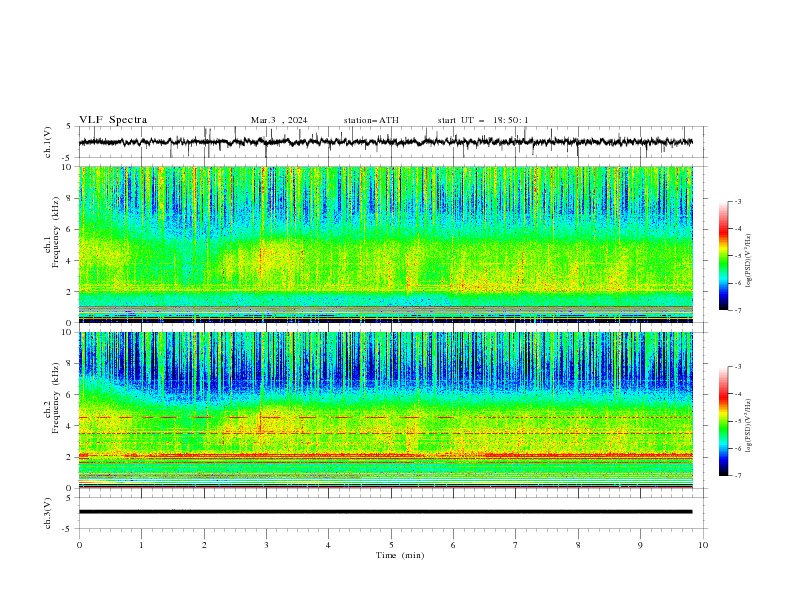The height and width of the screenshot is (612, 792).
Task: Click the "ch.3(V)" axis label
Action: pyautogui.click(x=48, y=513)
